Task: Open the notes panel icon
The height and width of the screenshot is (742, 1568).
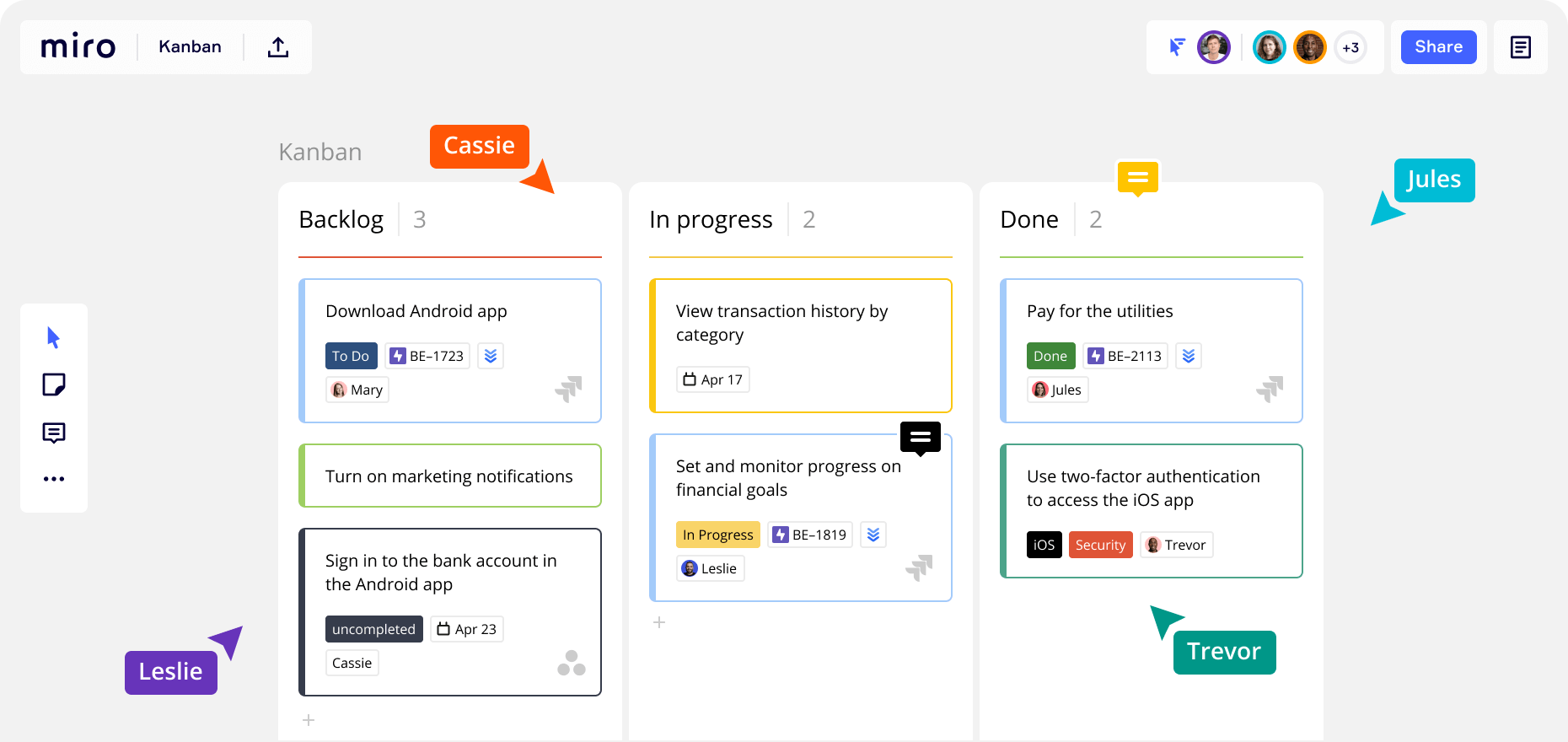Action: (1521, 47)
